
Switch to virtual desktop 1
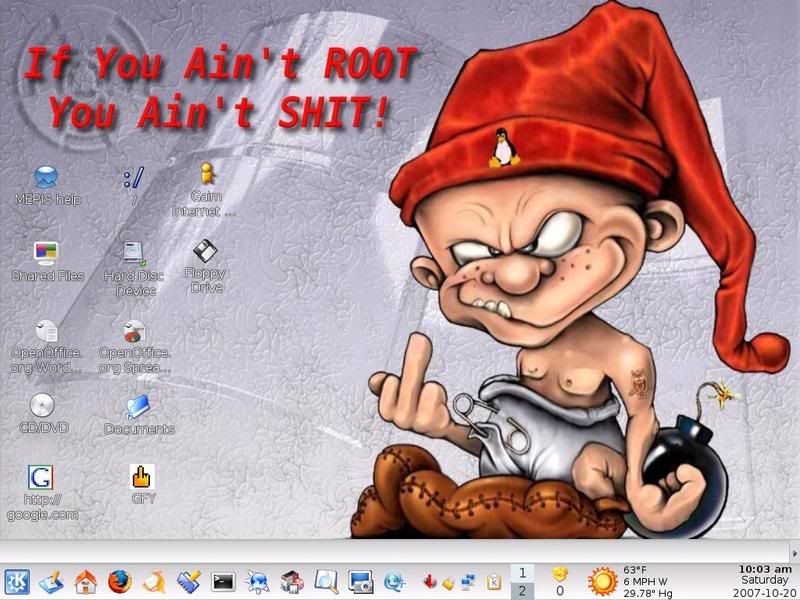pyautogui.click(x=522, y=573)
